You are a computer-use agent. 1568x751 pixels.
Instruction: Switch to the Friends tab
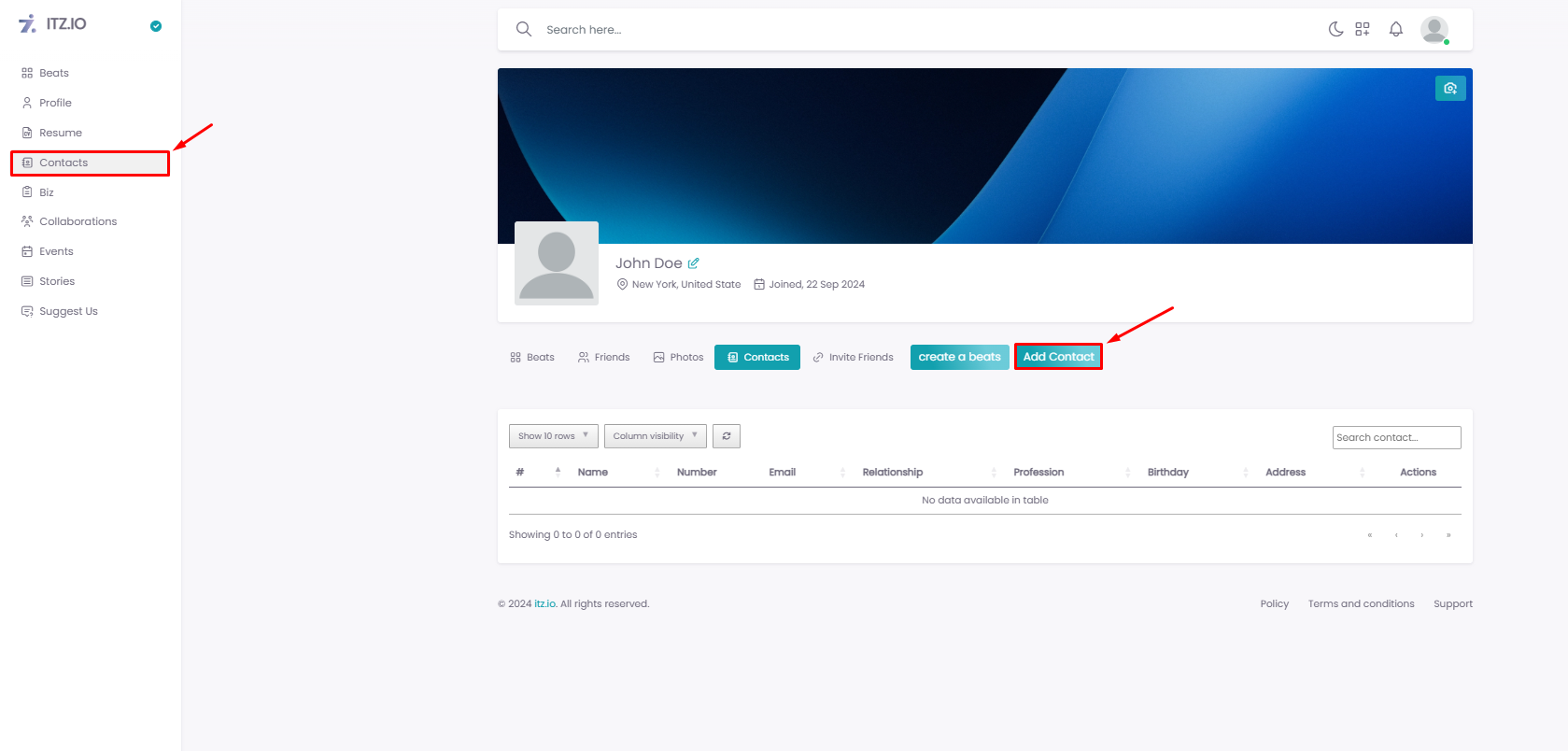(603, 358)
